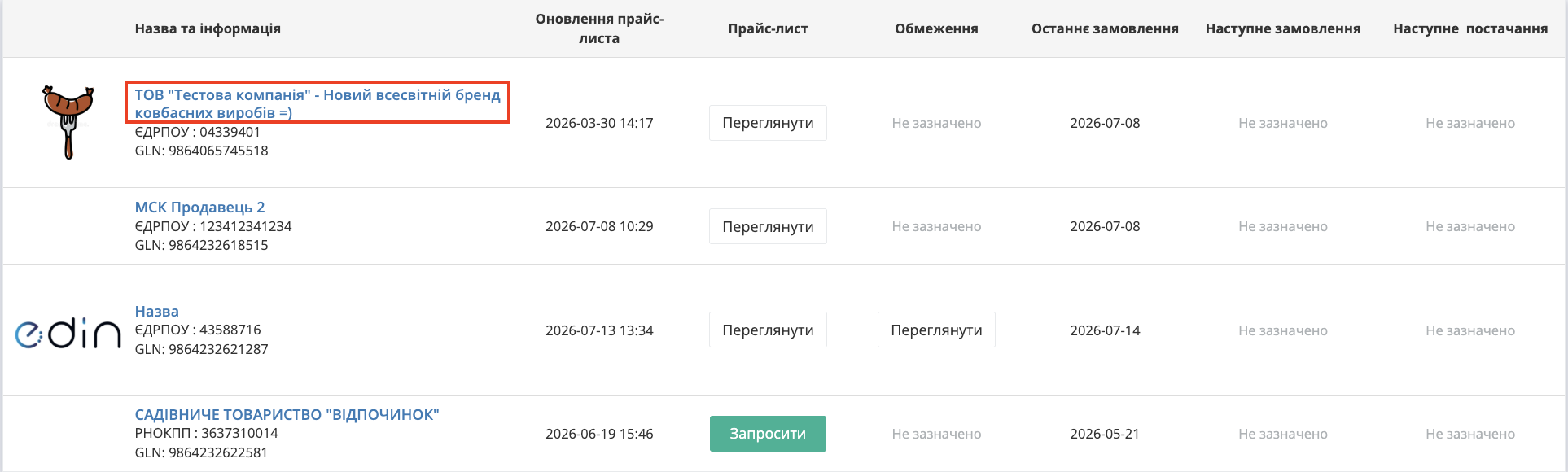
Task: Click the sausage-on-fork company logo
Action: 68,122
